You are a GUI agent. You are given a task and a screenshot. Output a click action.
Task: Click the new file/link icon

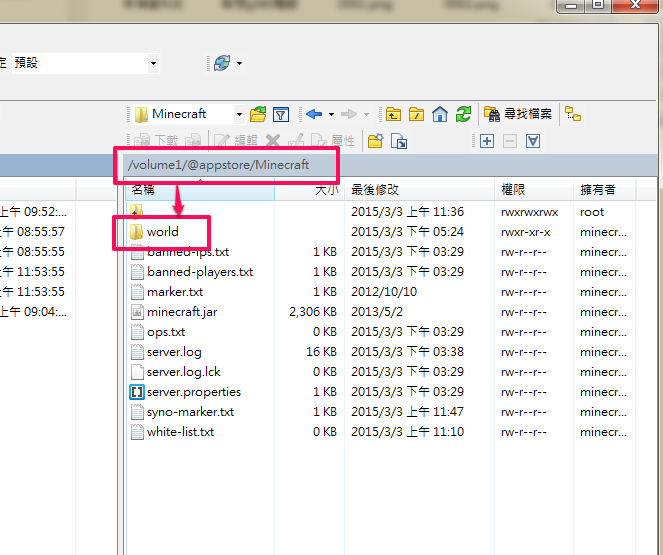[x=399, y=141]
